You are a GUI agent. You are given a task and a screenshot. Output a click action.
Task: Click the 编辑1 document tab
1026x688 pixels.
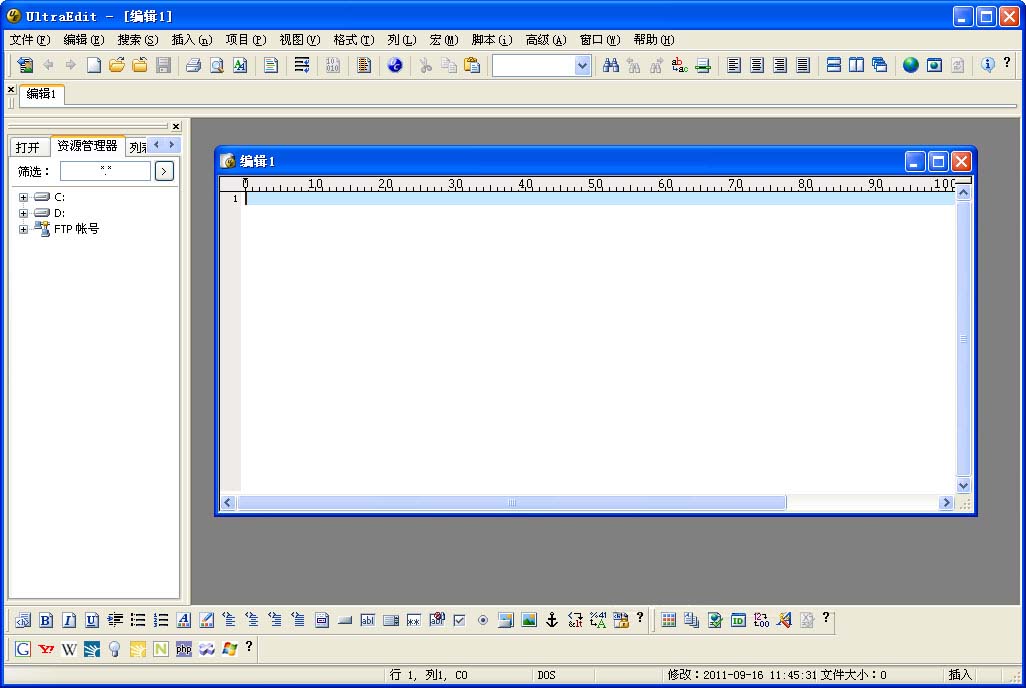coord(41,94)
